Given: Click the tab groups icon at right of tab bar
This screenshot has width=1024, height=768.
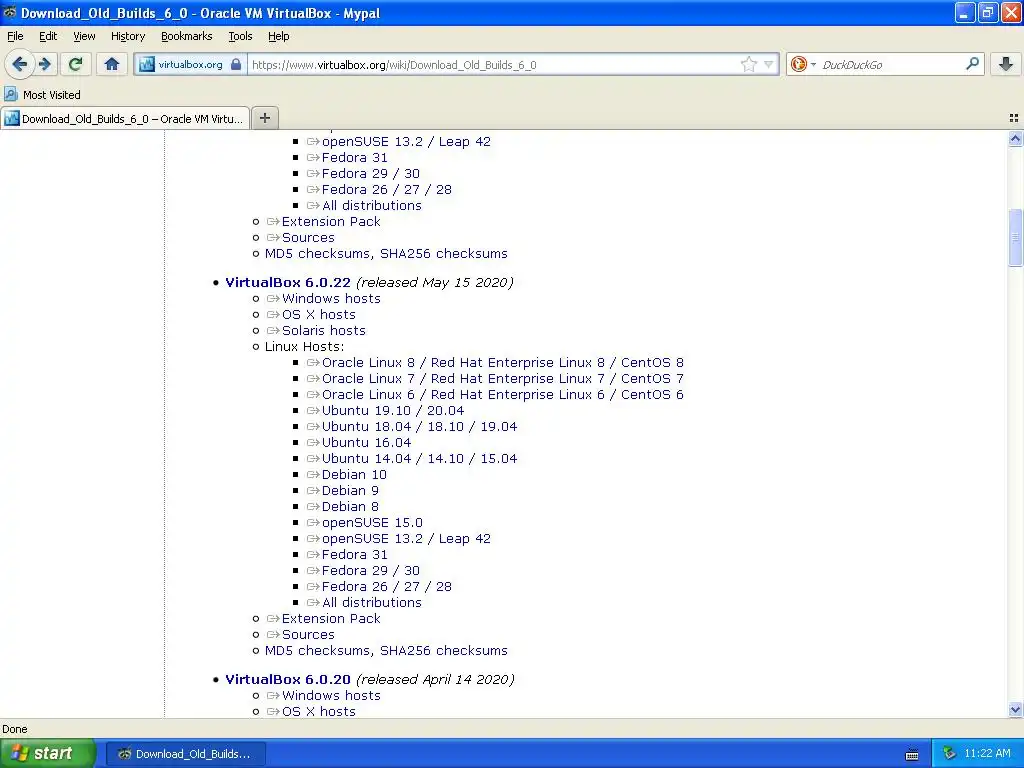Looking at the screenshot, I should [x=1014, y=118].
